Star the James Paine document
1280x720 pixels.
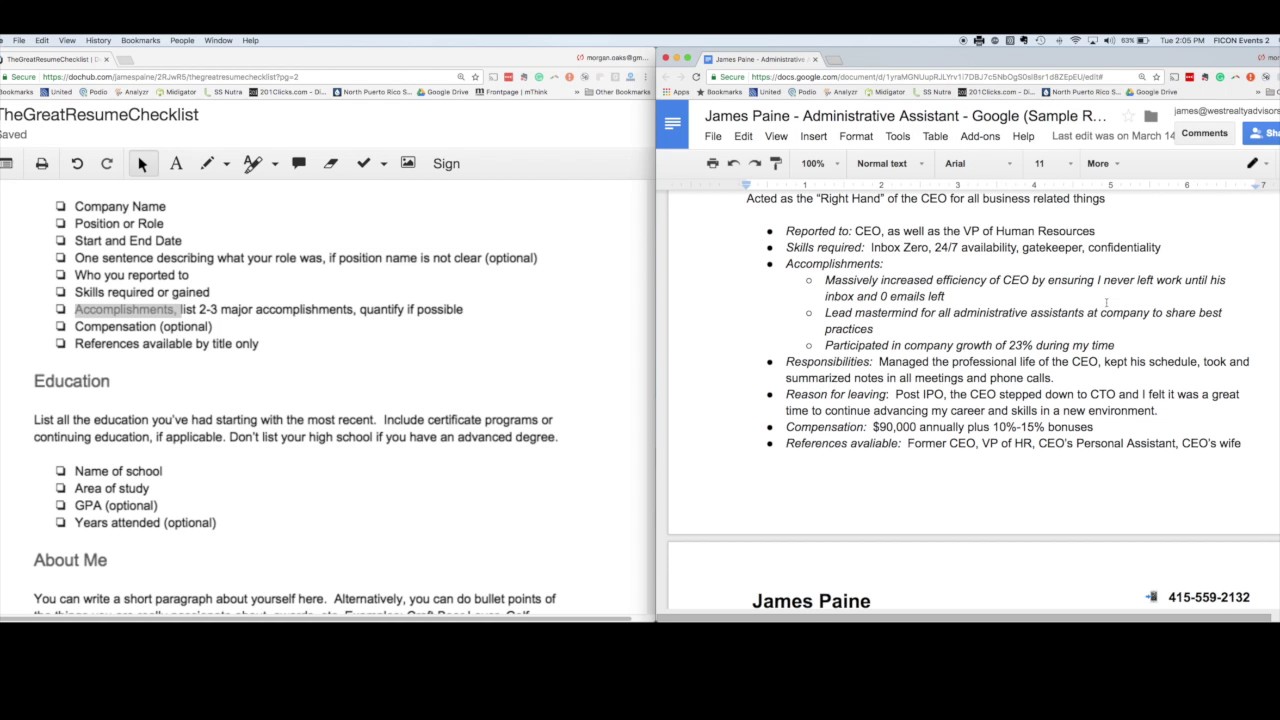[x=1128, y=116]
